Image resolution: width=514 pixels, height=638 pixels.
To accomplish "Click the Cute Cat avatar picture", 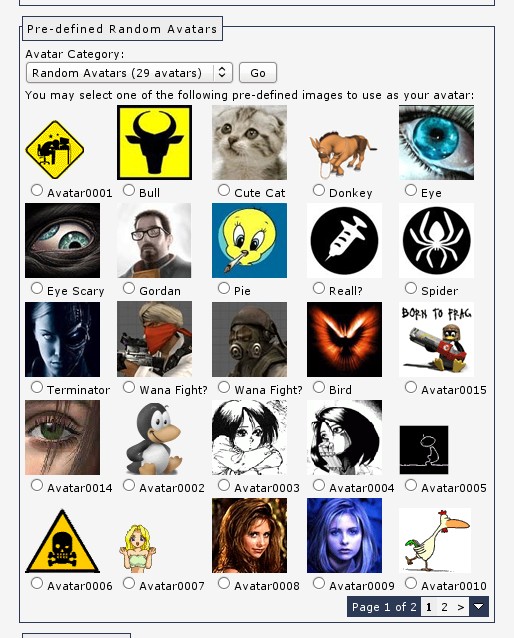I will 249,142.
